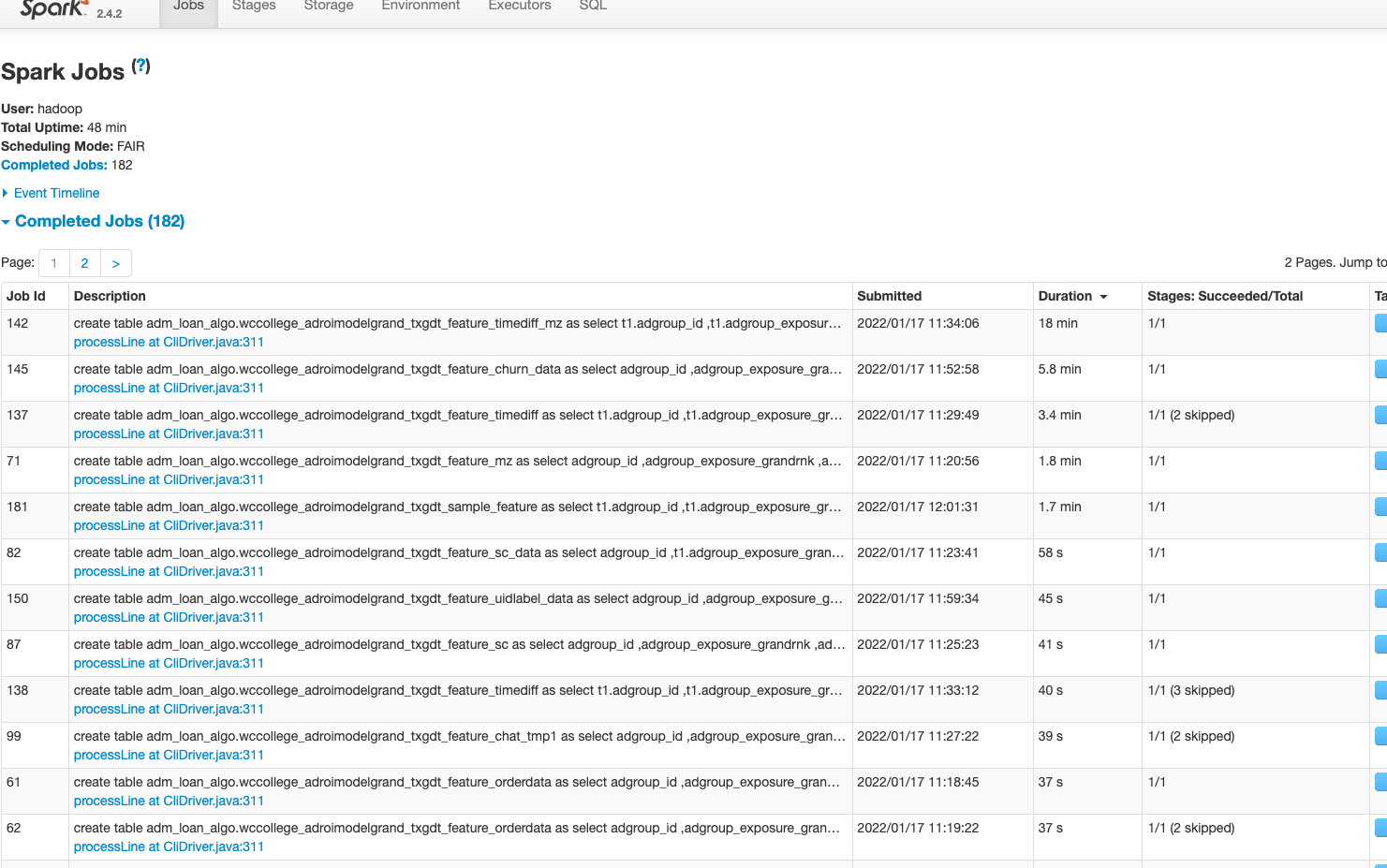
Task: Click the Spark version 2.4.2 label
Action: [x=110, y=13]
